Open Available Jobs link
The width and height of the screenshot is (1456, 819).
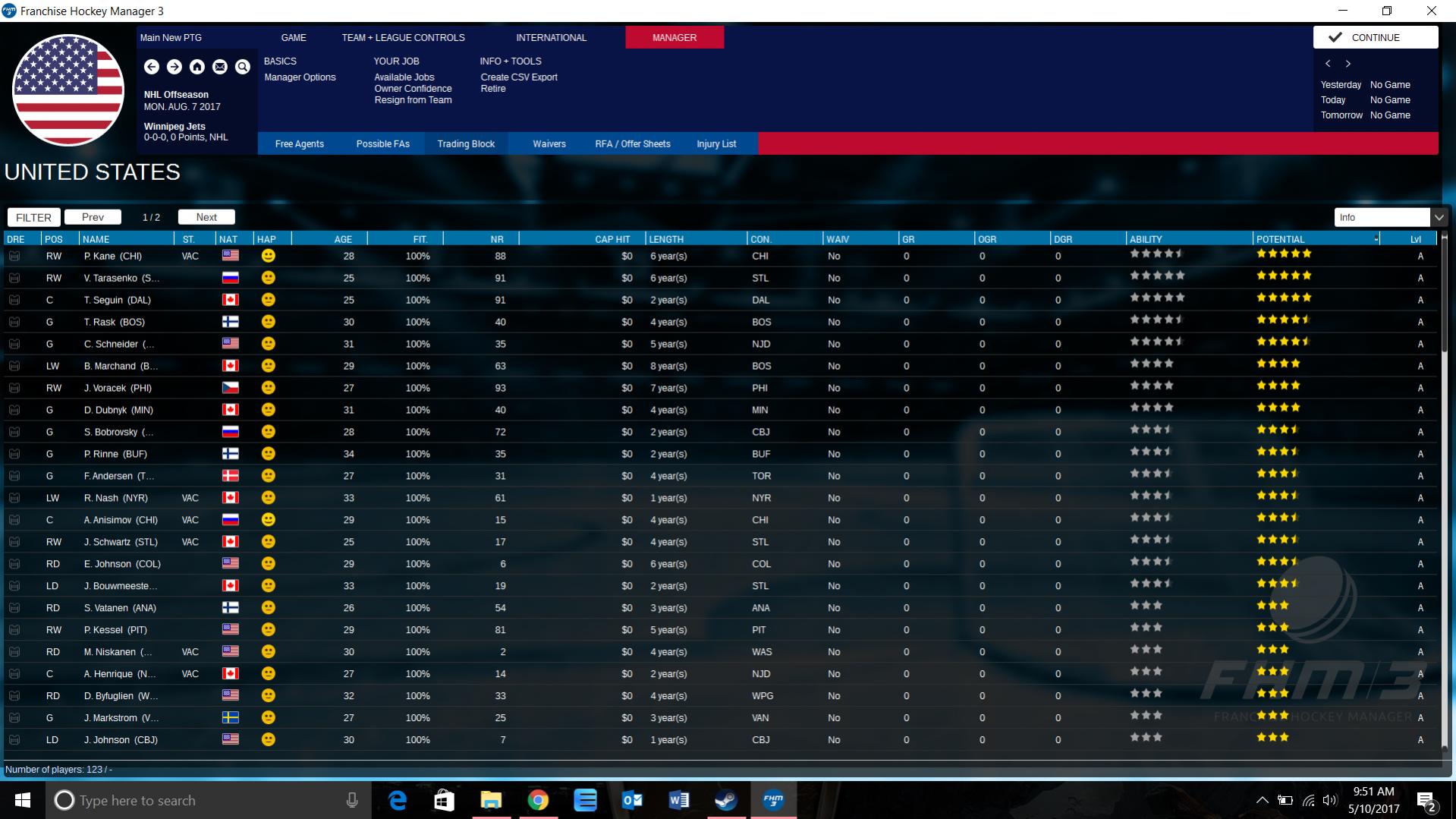(x=404, y=77)
